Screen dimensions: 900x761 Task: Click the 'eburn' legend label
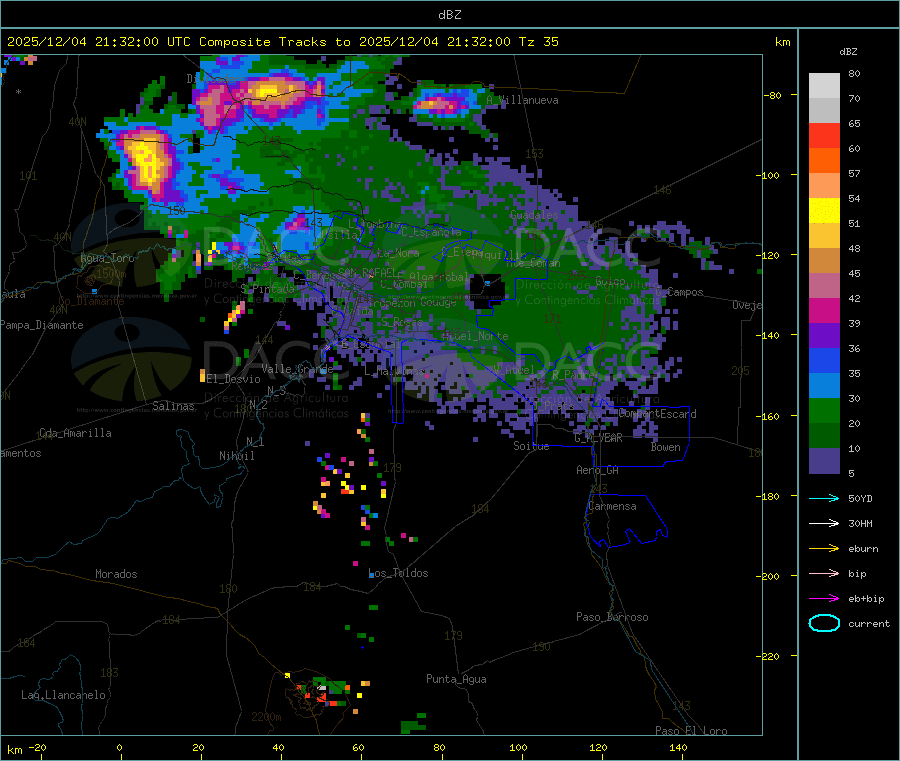[863, 549]
